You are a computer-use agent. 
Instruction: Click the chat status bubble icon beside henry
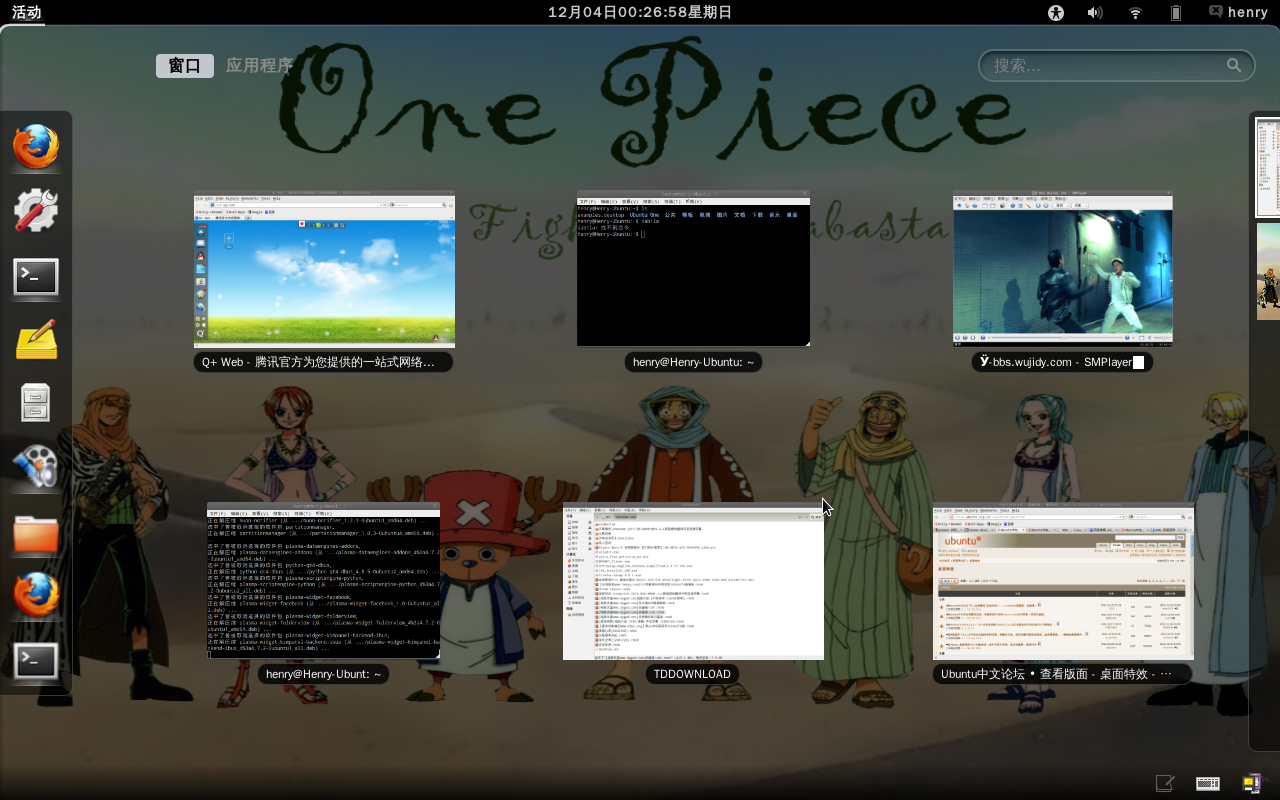pyautogui.click(x=1216, y=11)
